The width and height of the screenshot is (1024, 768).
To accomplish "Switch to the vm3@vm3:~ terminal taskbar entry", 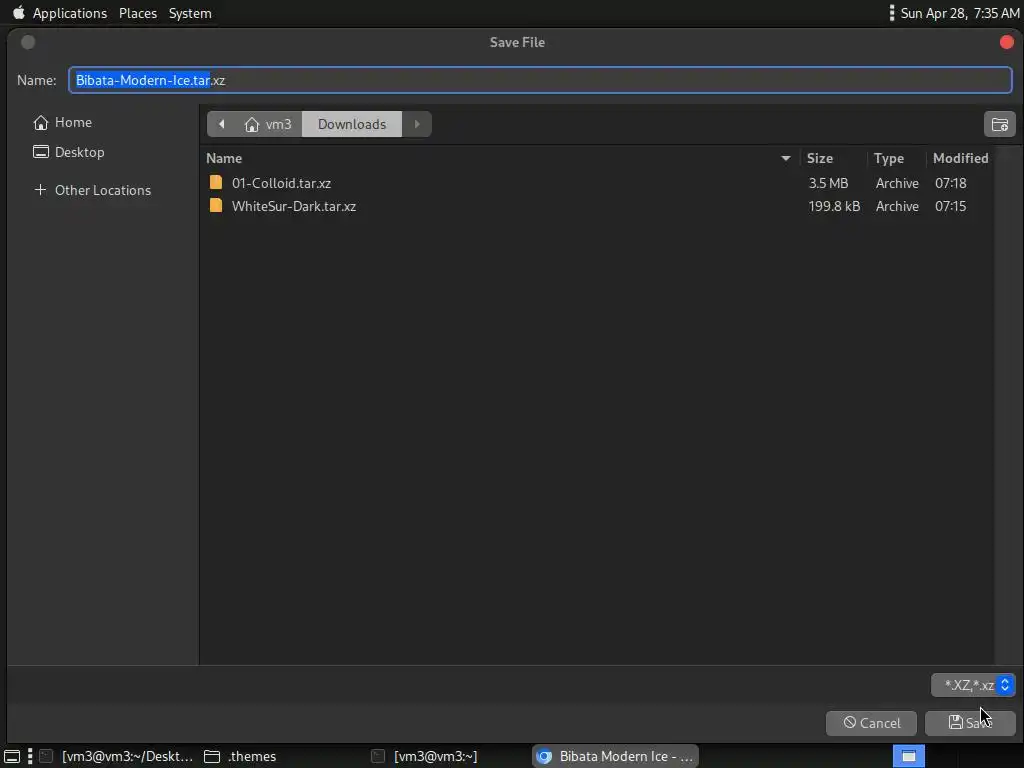I will 426,756.
